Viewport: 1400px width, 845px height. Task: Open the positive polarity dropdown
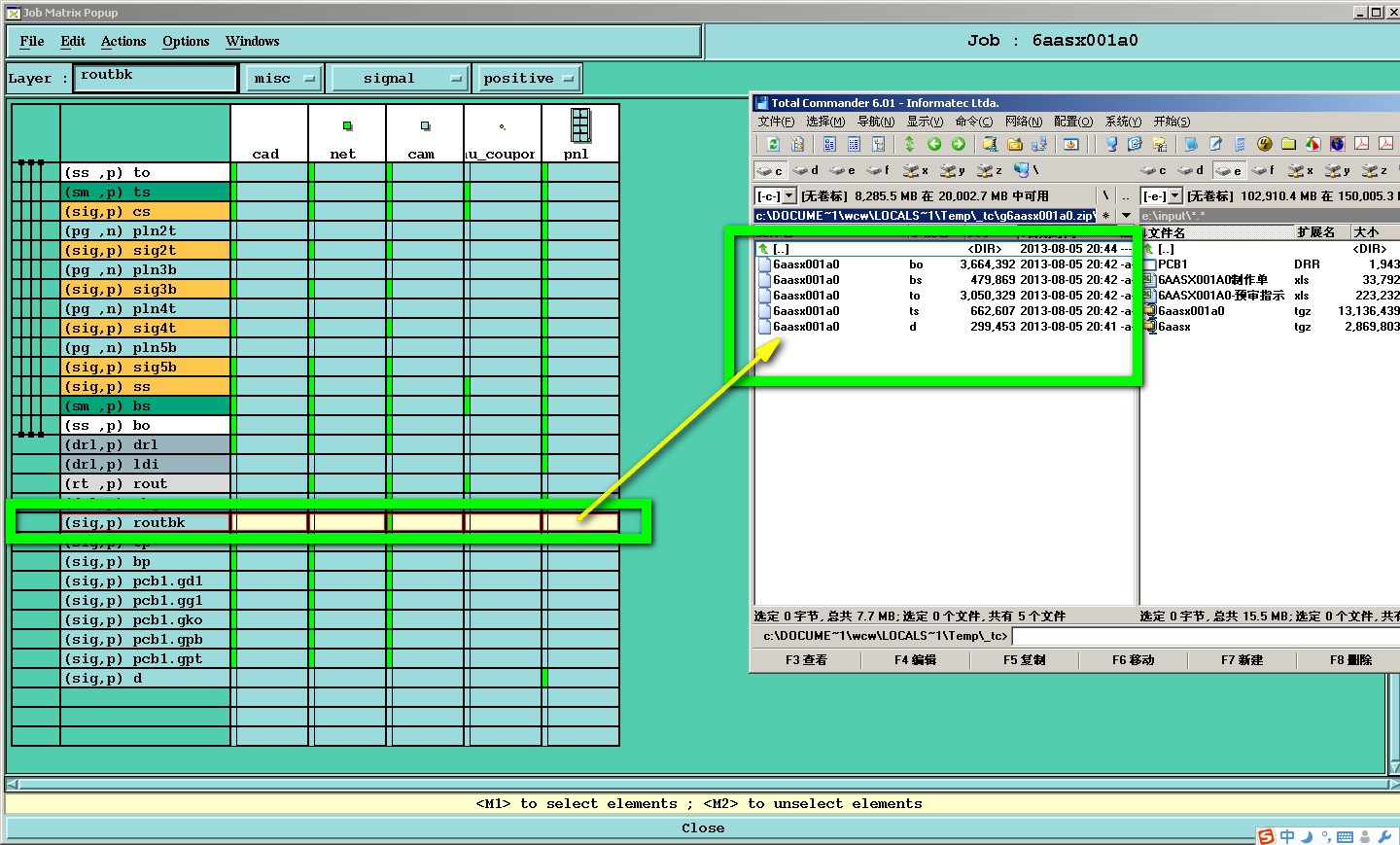pos(528,79)
